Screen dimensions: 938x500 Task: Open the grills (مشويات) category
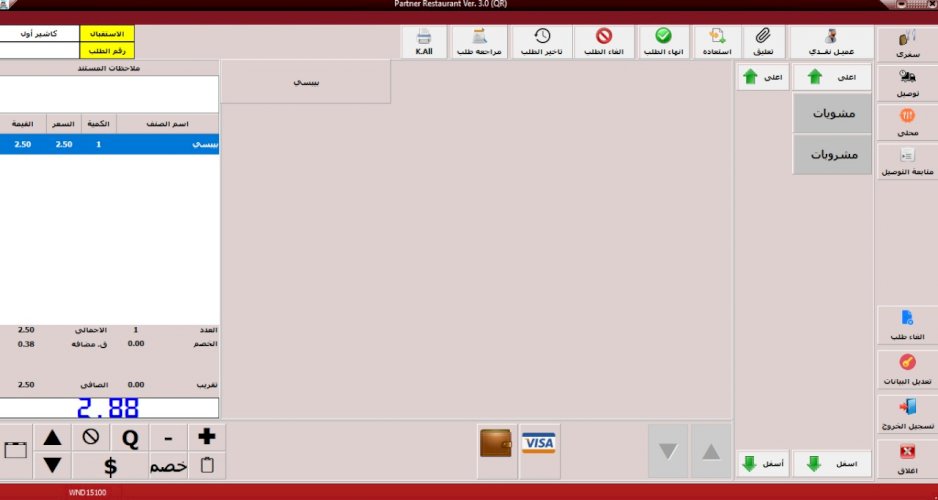point(832,114)
